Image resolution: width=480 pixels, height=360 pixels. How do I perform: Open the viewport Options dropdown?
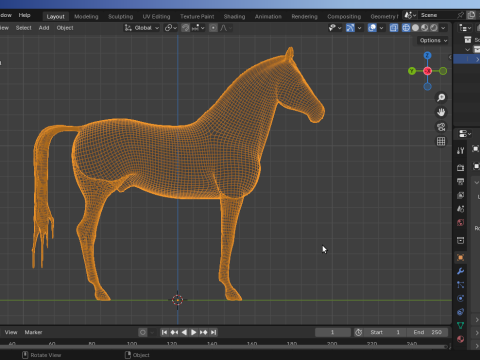433,40
